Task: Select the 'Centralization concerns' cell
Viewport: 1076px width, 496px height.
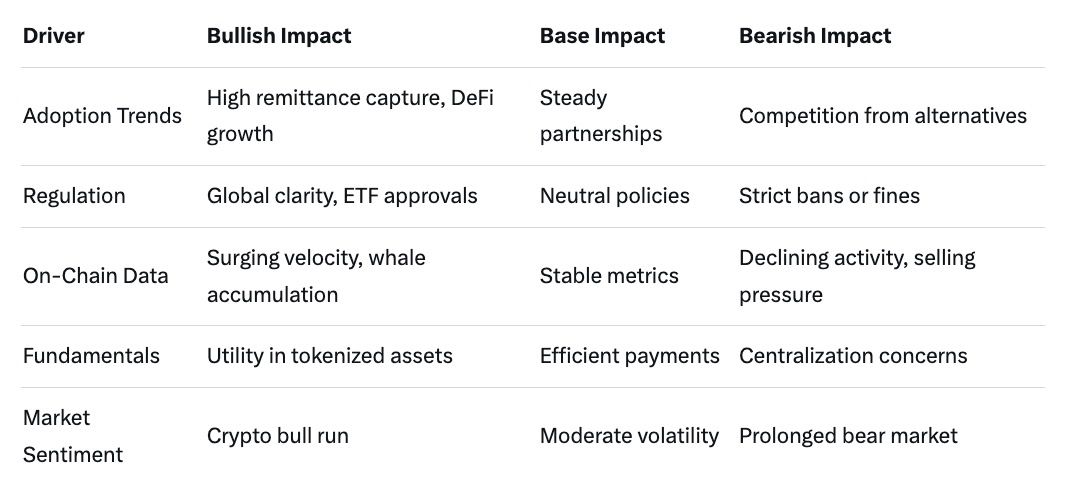Action: (x=853, y=356)
